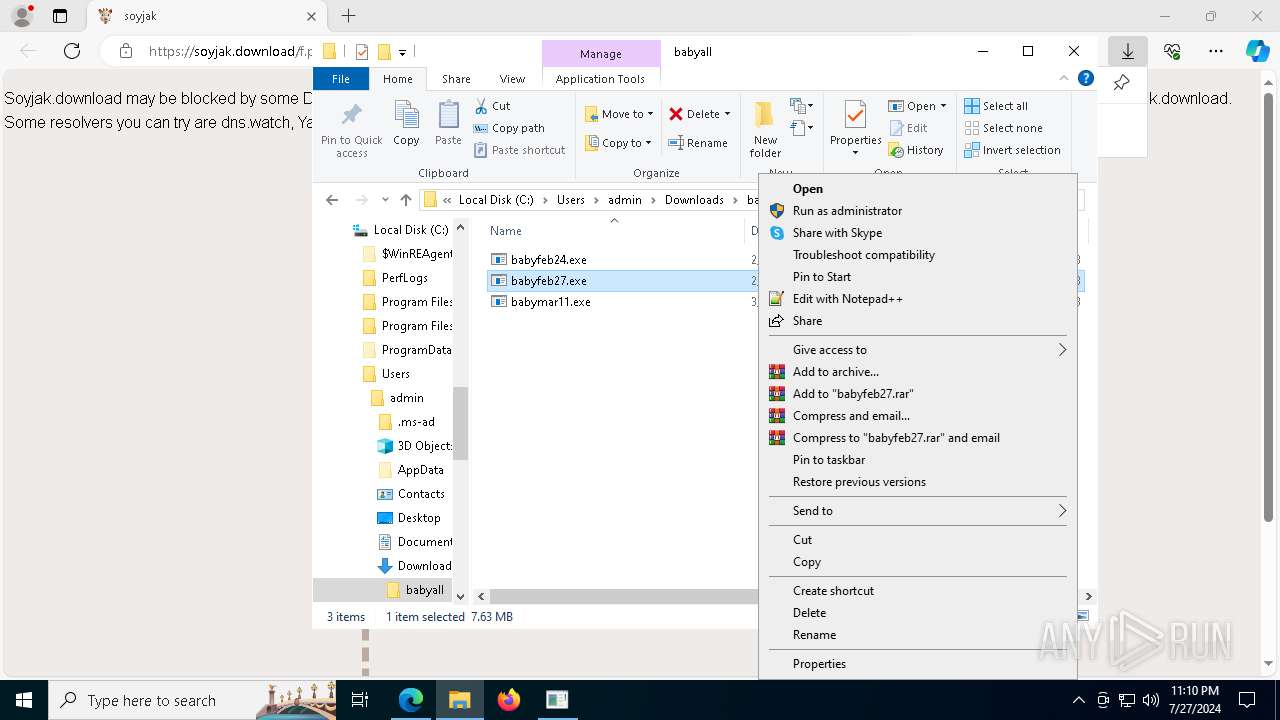Open the File ribbon tab

[x=341, y=79]
